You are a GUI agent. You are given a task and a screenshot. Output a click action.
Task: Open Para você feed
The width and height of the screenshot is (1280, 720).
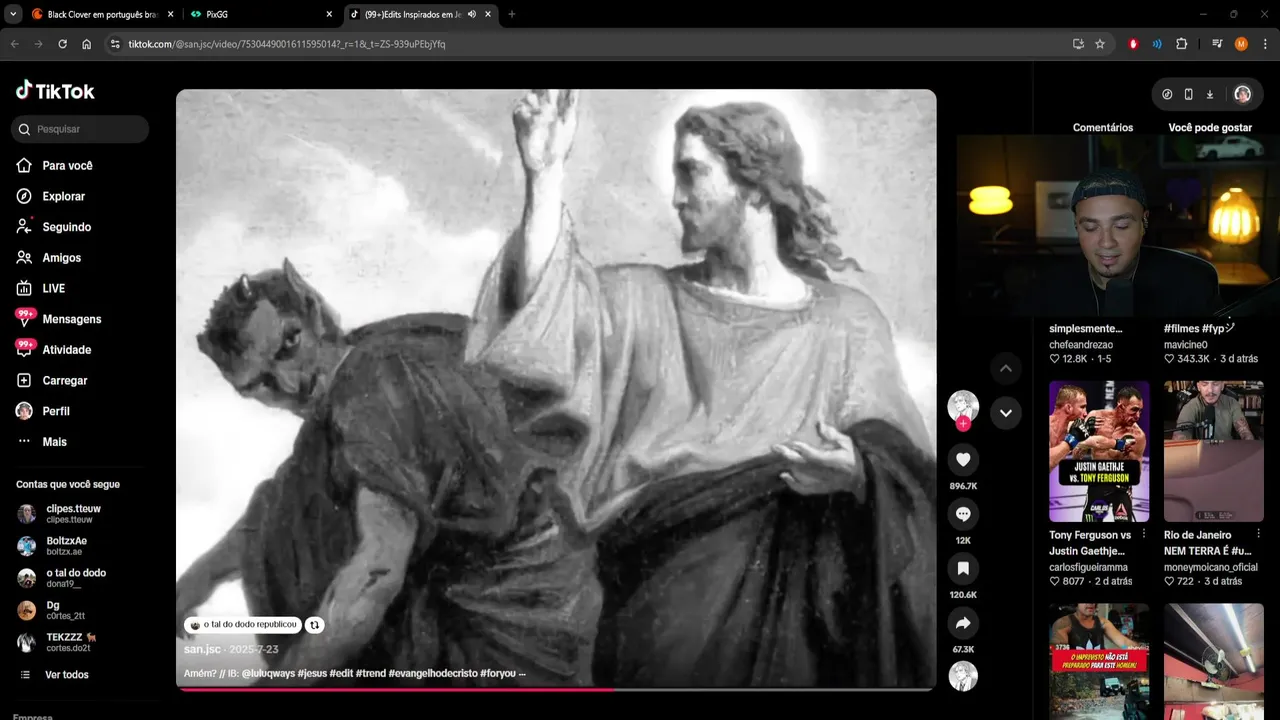(x=55, y=166)
